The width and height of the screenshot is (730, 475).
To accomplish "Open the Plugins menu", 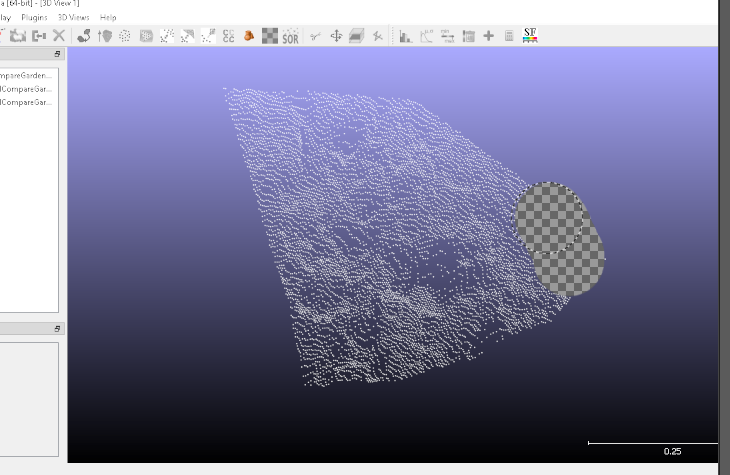I will pos(34,17).
